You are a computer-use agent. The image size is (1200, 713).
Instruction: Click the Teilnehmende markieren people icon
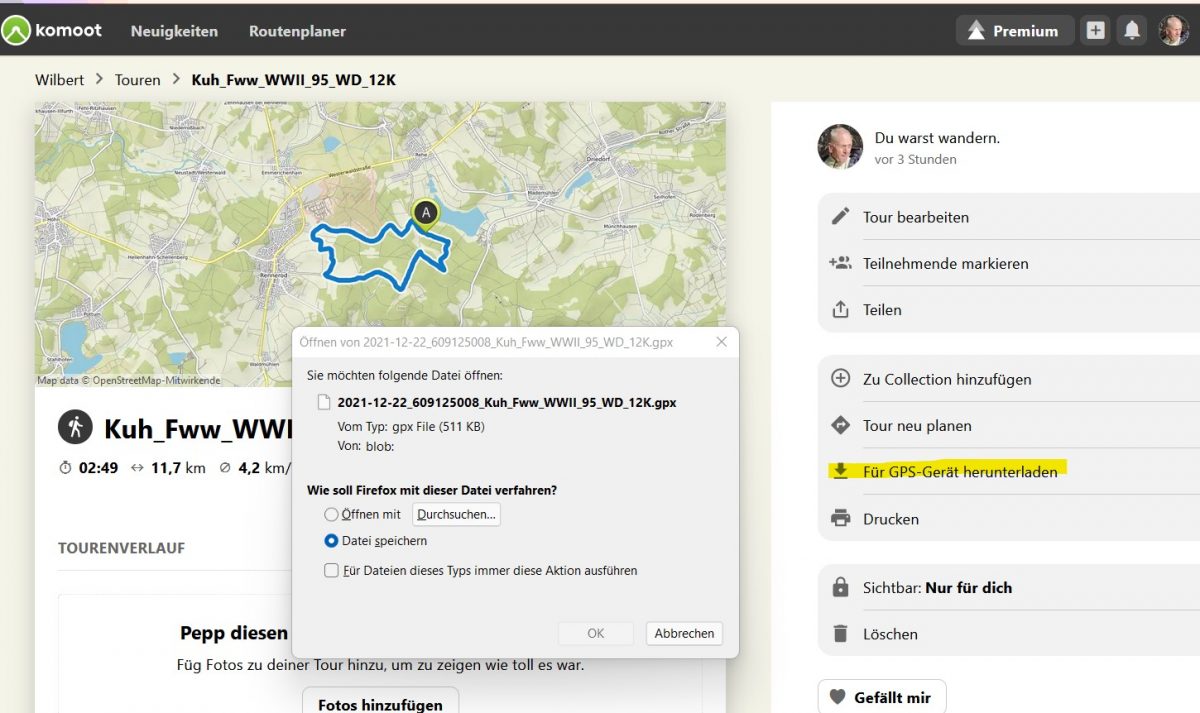(x=840, y=263)
